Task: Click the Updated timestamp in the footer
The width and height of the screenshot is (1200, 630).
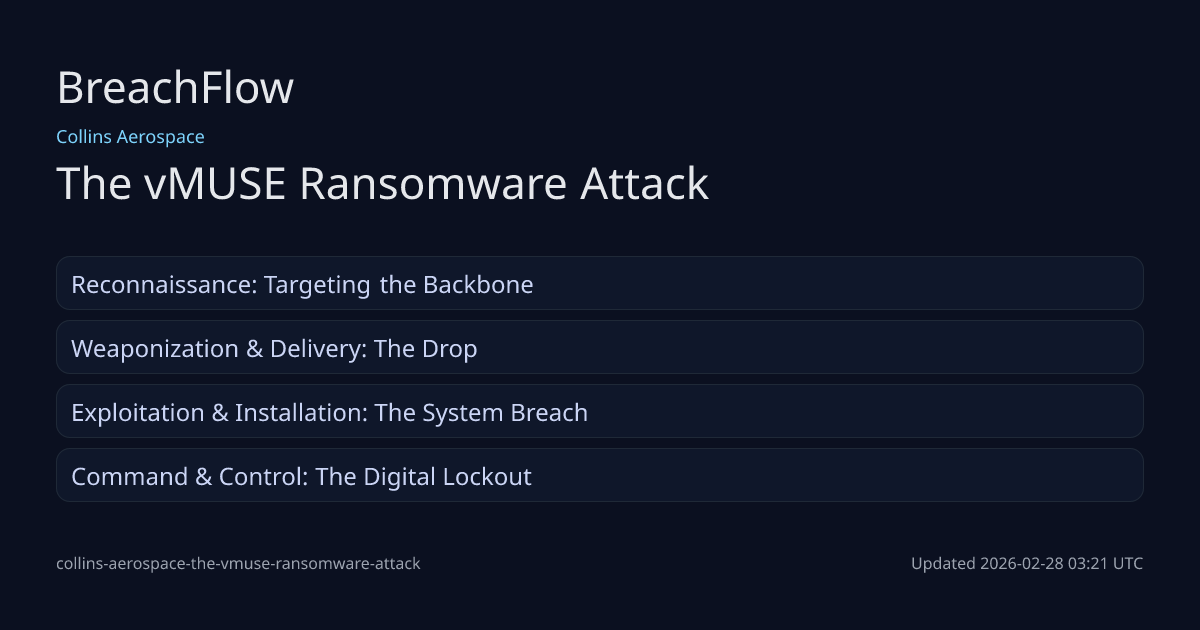Action: click(1026, 564)
